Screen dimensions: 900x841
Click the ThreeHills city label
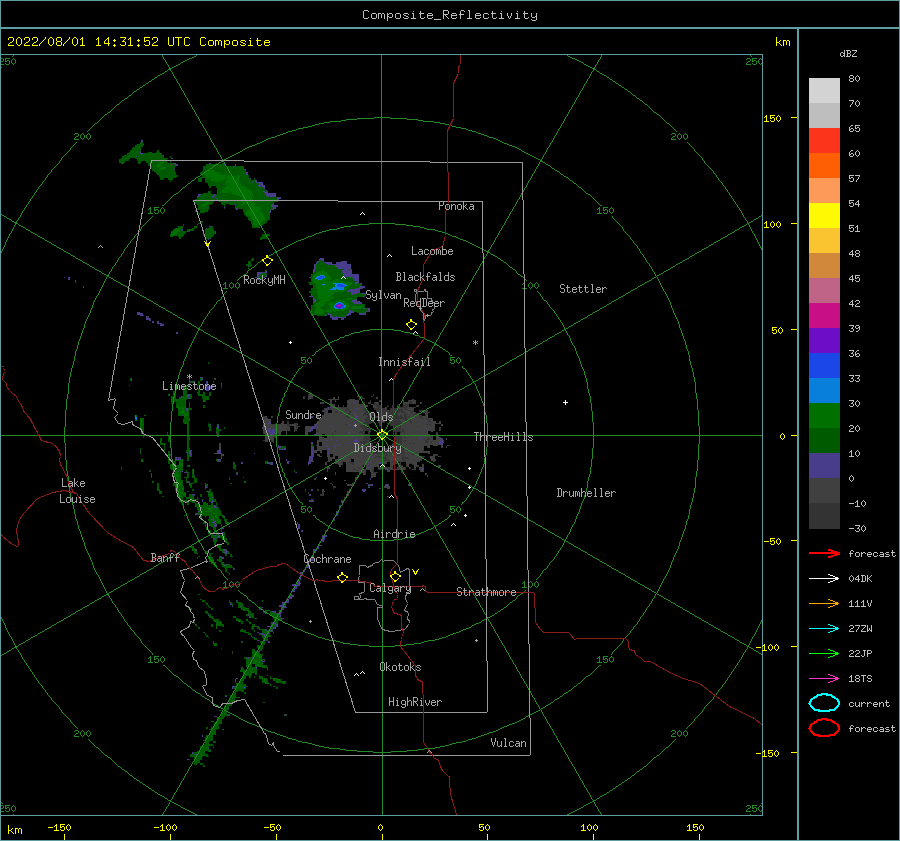503,437
